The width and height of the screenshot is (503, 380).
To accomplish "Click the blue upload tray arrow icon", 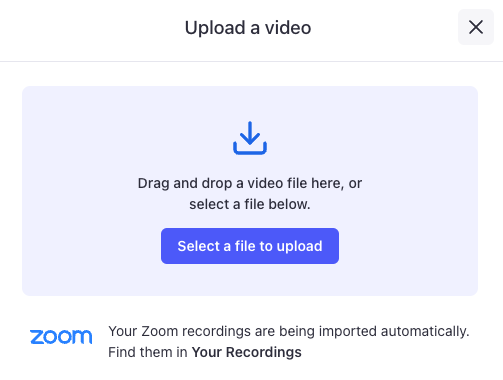I will (250, 138).
